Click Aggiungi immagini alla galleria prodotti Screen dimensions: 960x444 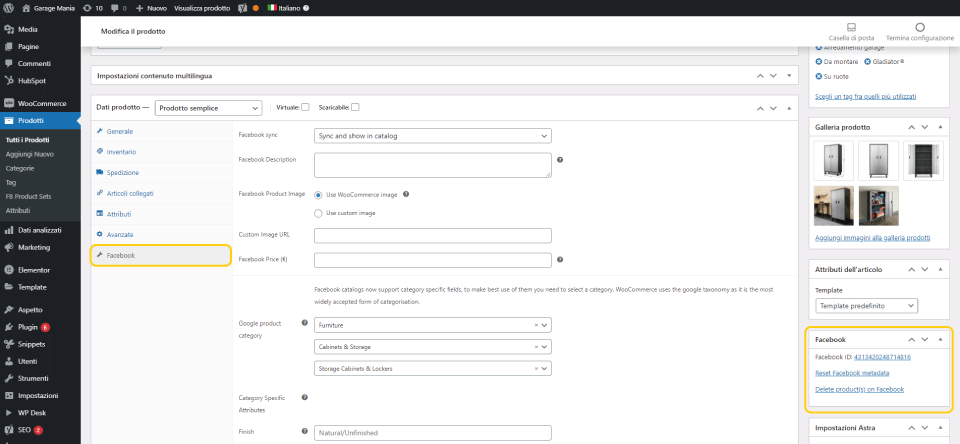(872, 238)
